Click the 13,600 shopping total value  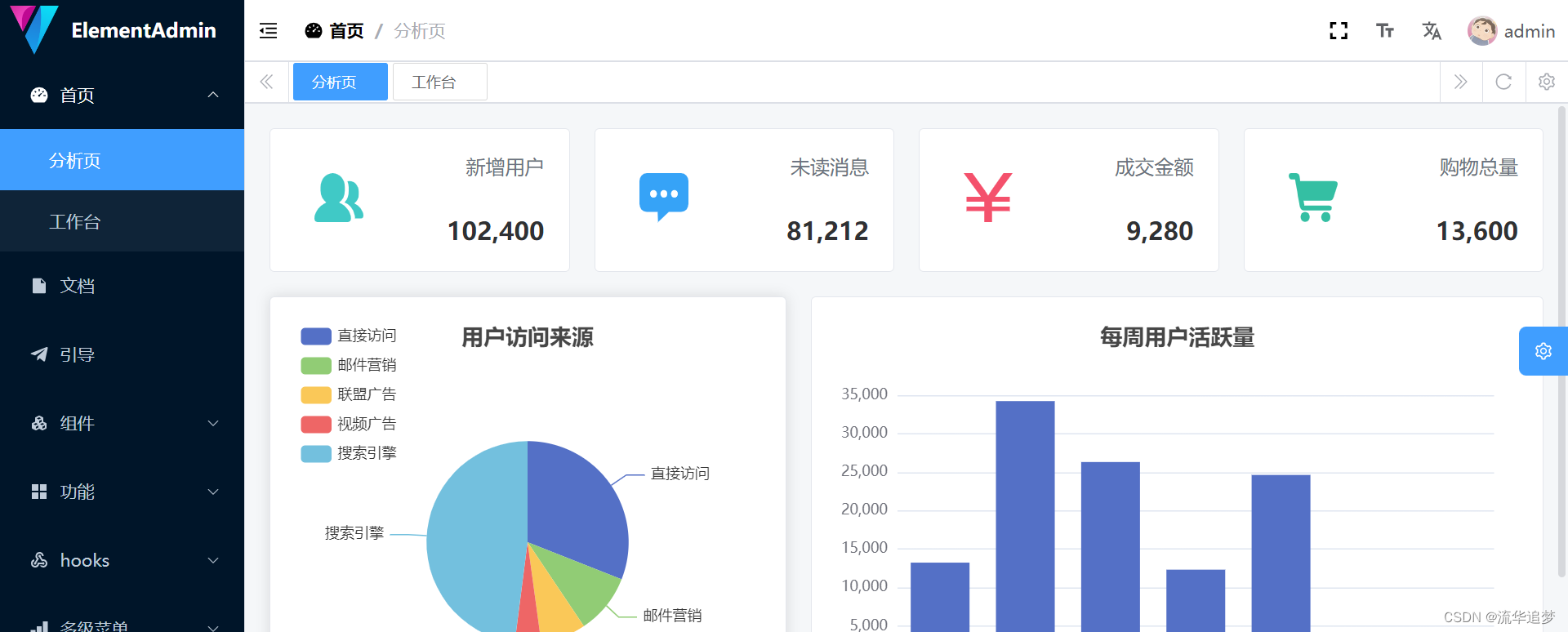point(1477,231)
